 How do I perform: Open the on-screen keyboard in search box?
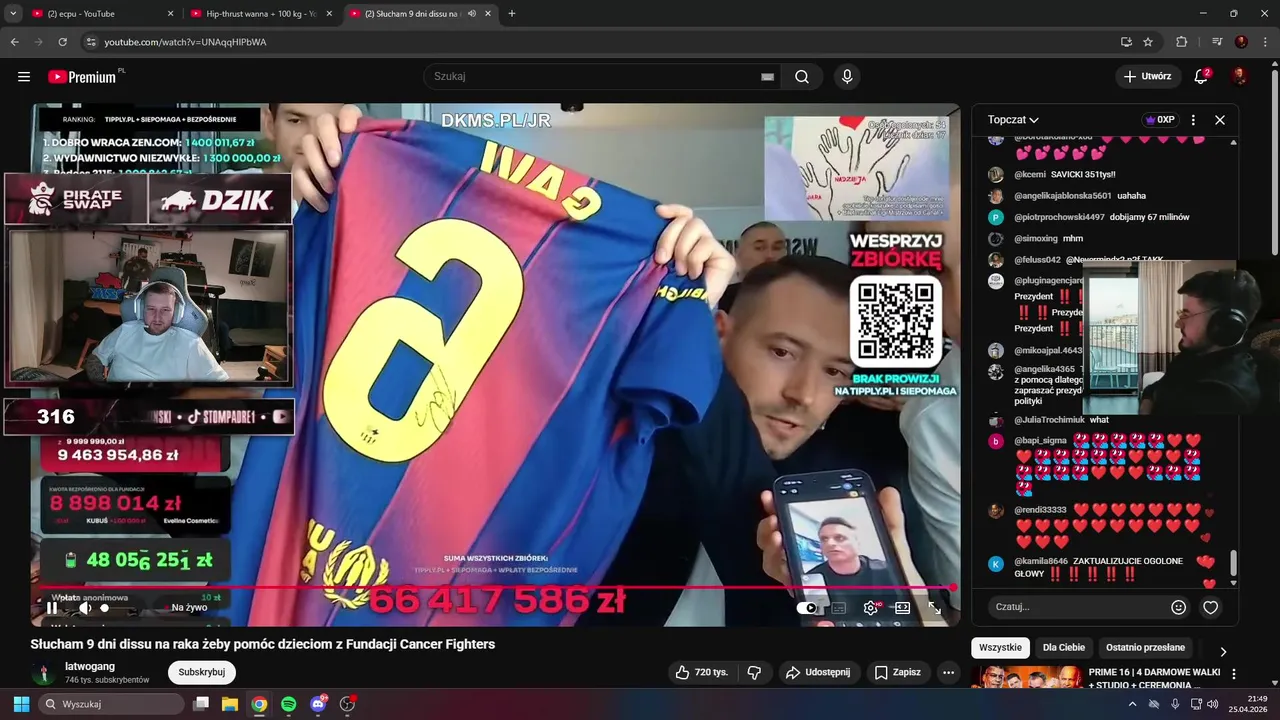(x=767, y=77)
